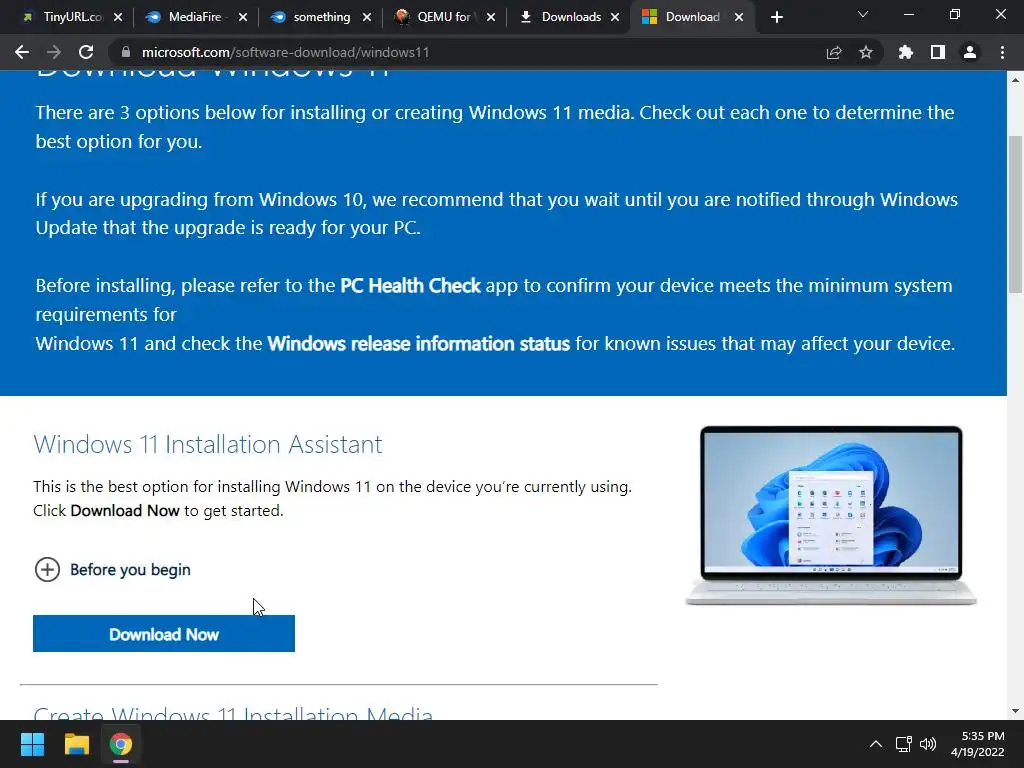Close the QEMU tab
This screenshot has width=1024, height=768.
tap(490, 17)
